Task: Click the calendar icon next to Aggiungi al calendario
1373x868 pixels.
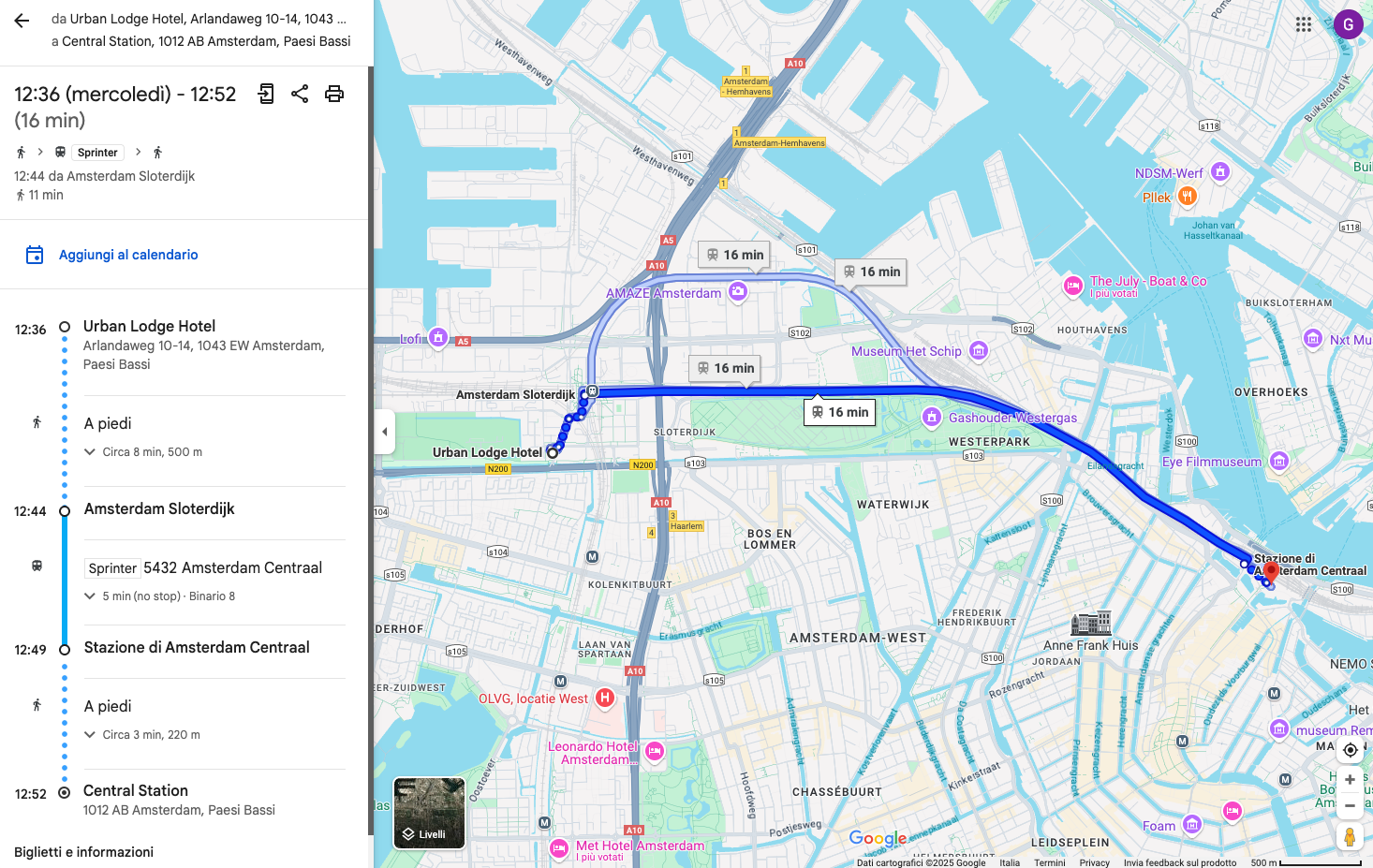Action: pos(35,255)
